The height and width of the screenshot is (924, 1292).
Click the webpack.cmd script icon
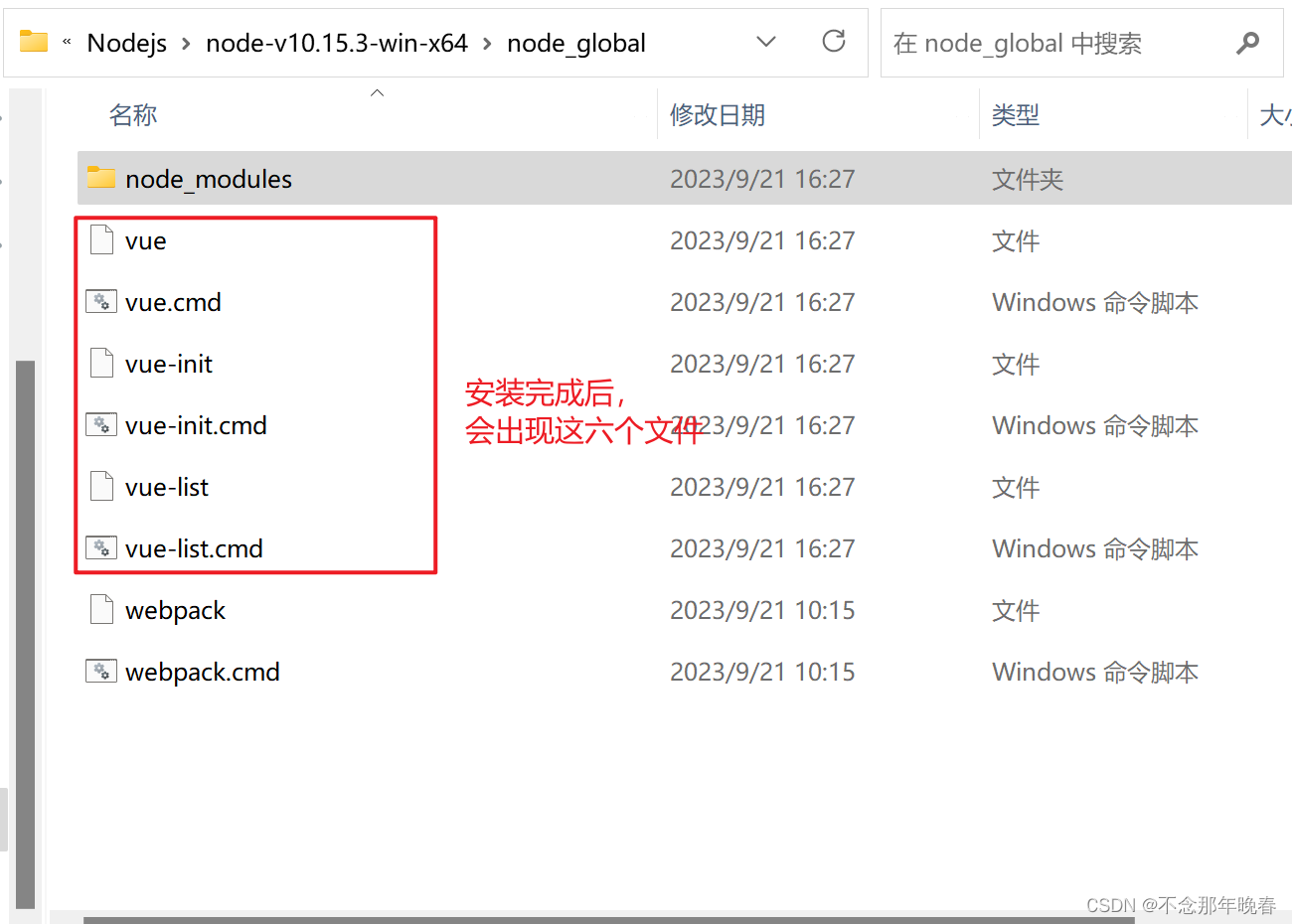point(101,671)
